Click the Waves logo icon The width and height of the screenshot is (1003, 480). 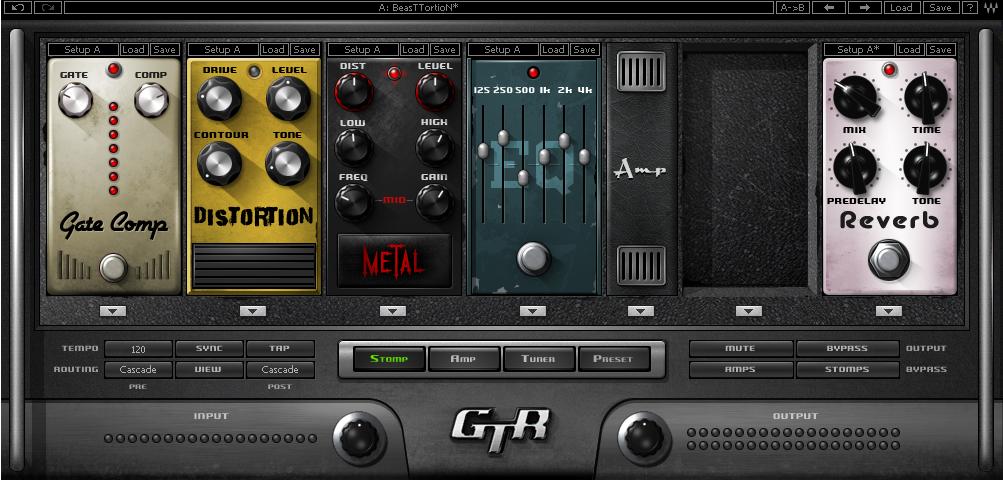point(990,8)
